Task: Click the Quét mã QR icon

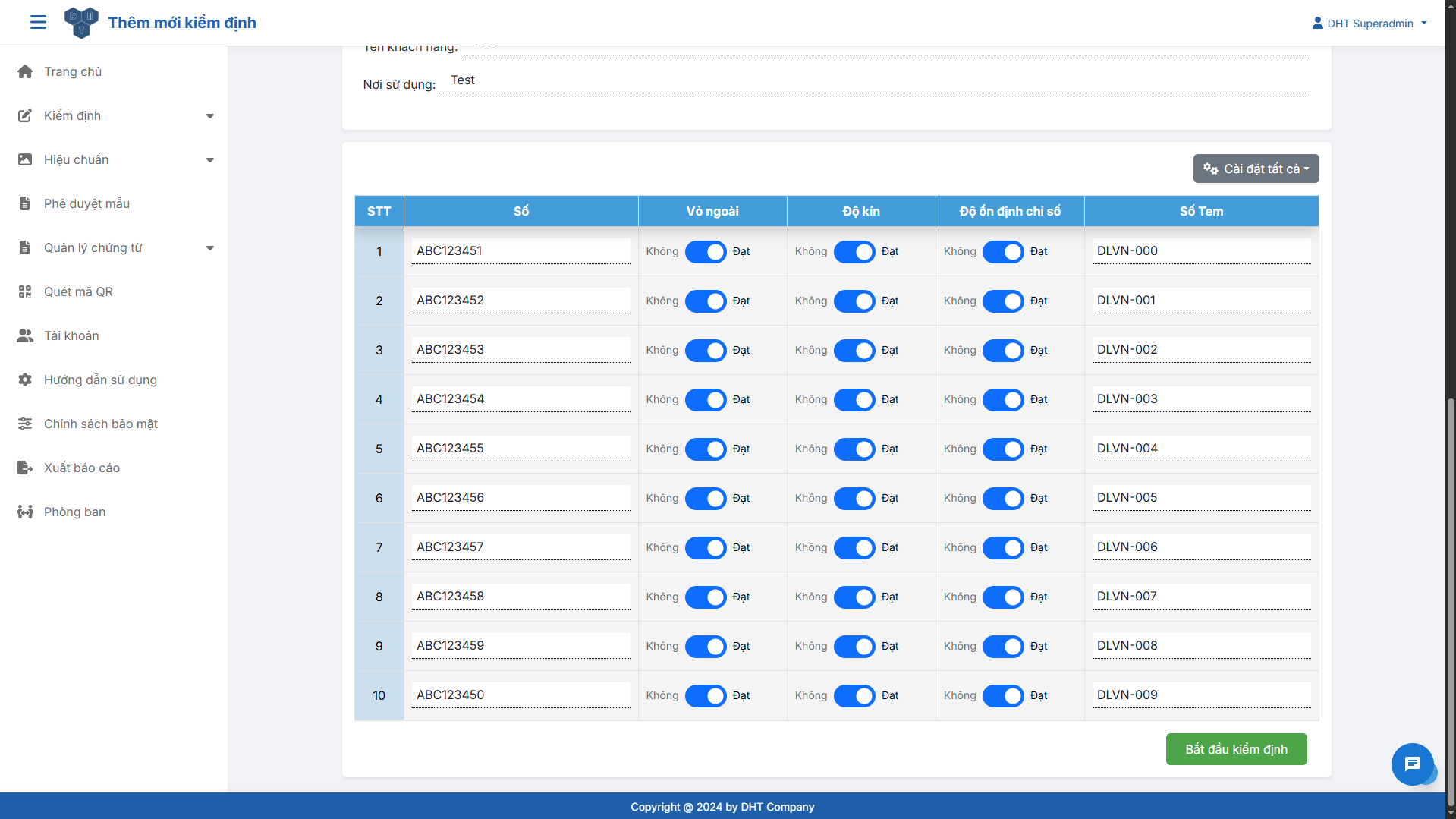Action: [x=25, y=291]
